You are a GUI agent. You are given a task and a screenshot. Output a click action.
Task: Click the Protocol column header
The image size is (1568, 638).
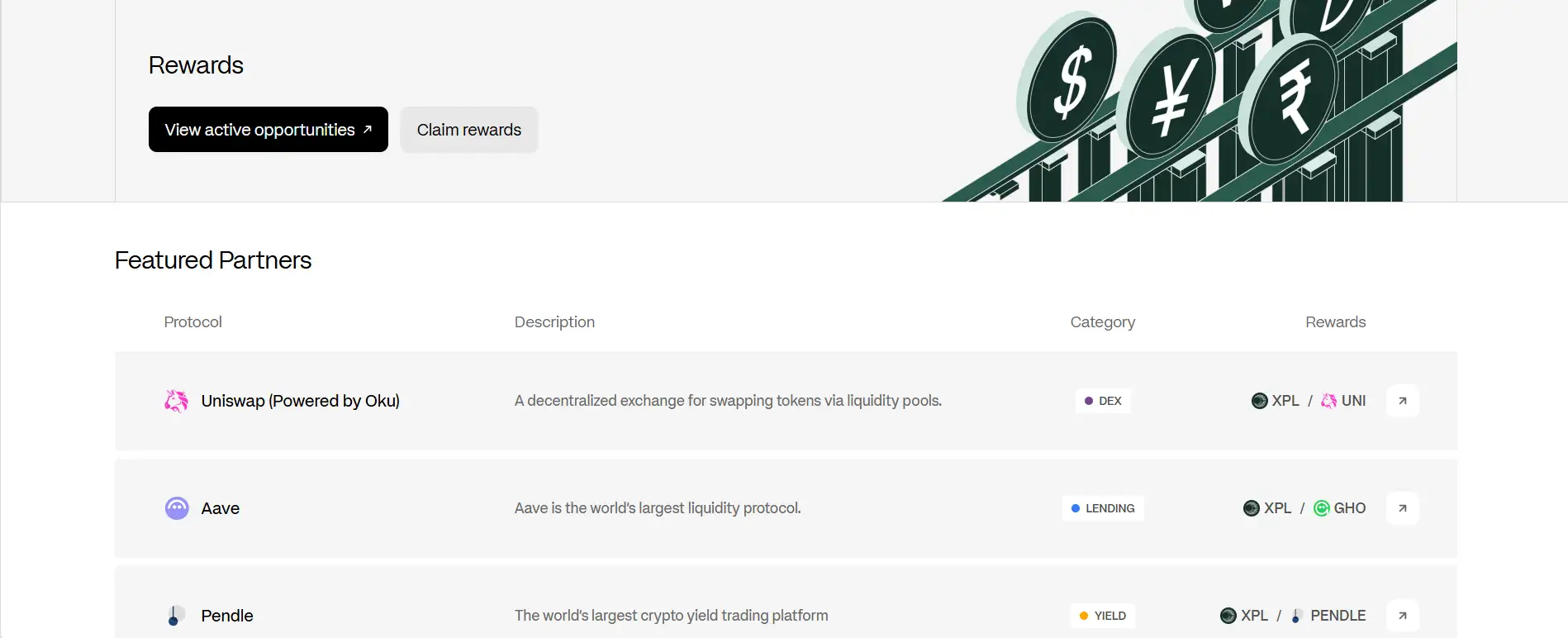192,322
